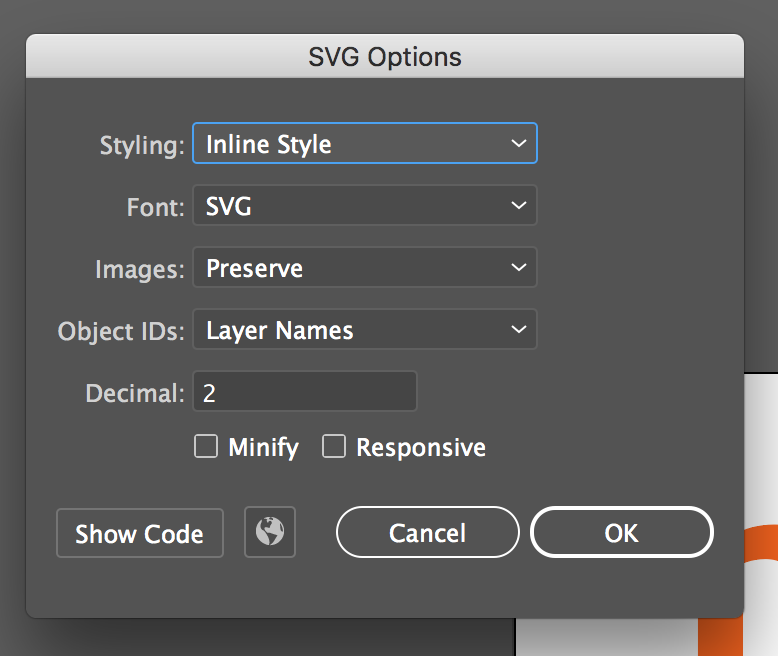Screen dimensions: 778x656
Task: Click the Decimal label
Action: coord(135,393)
